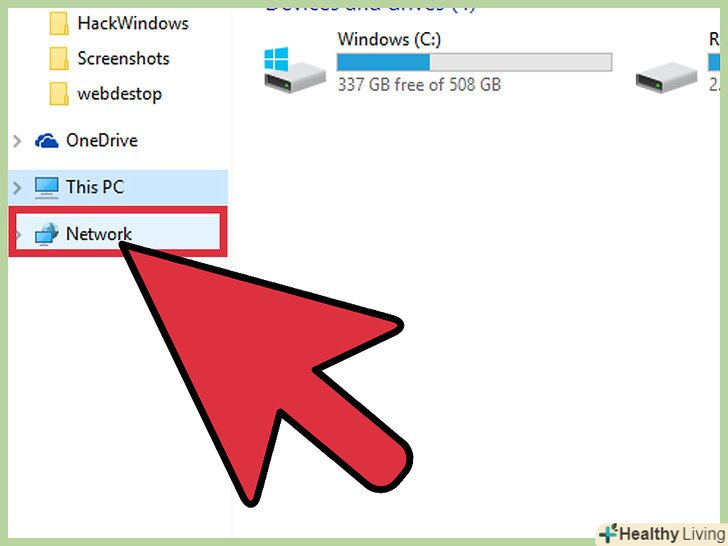Image resolution: width=728 pixels, height=546 pixels.
Task: Click the Healthy Living watermark logo
Action: tap(663, 534)
